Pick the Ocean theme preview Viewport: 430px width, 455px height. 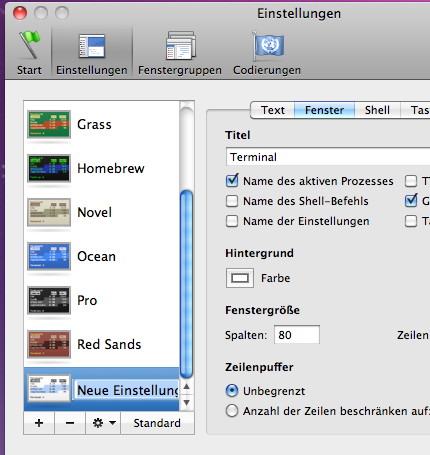click(49, 256)
